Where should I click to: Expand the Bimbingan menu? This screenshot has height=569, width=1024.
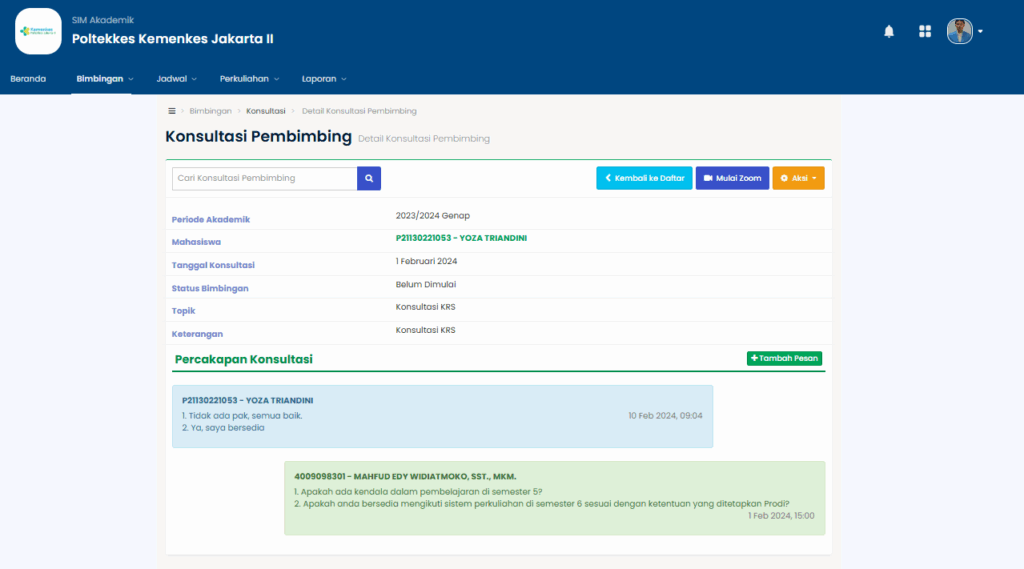pyautogui.click(x=104, y=79)
